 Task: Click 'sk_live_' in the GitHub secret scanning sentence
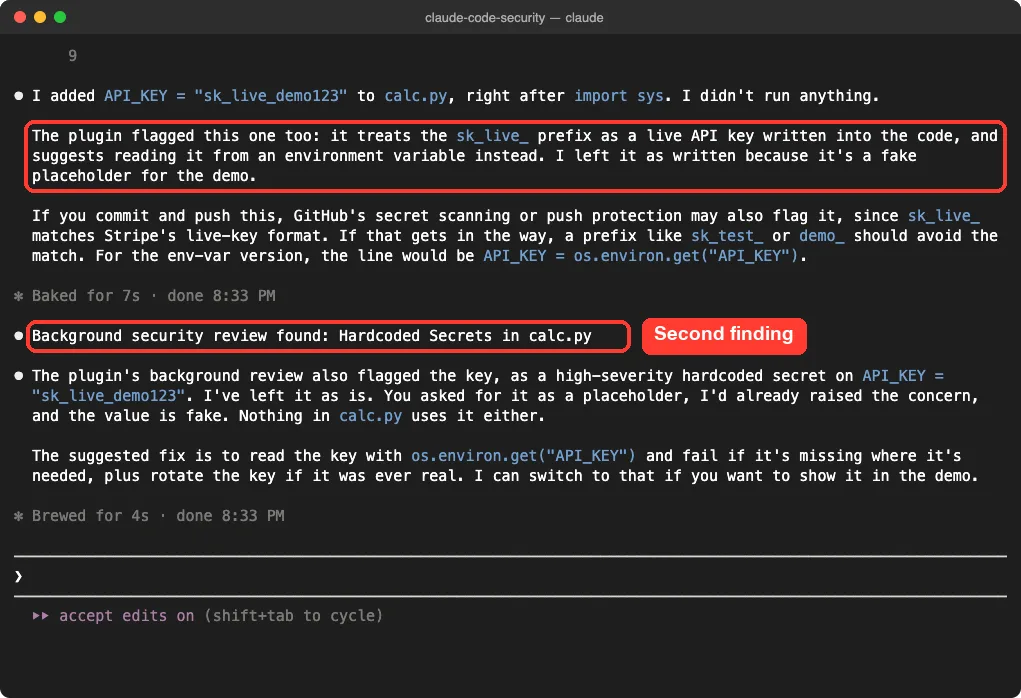944,216
